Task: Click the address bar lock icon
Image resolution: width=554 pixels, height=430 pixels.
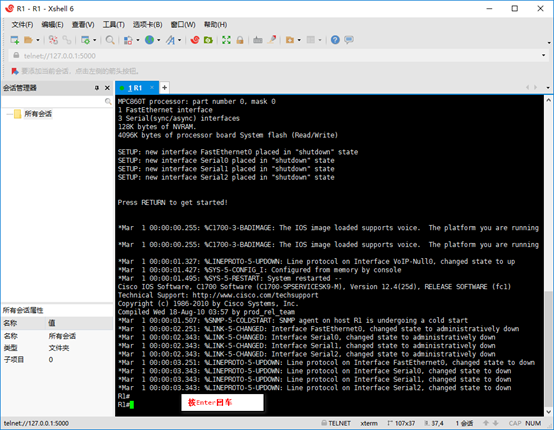Action: pyautogui.click(x=16, y=55)
